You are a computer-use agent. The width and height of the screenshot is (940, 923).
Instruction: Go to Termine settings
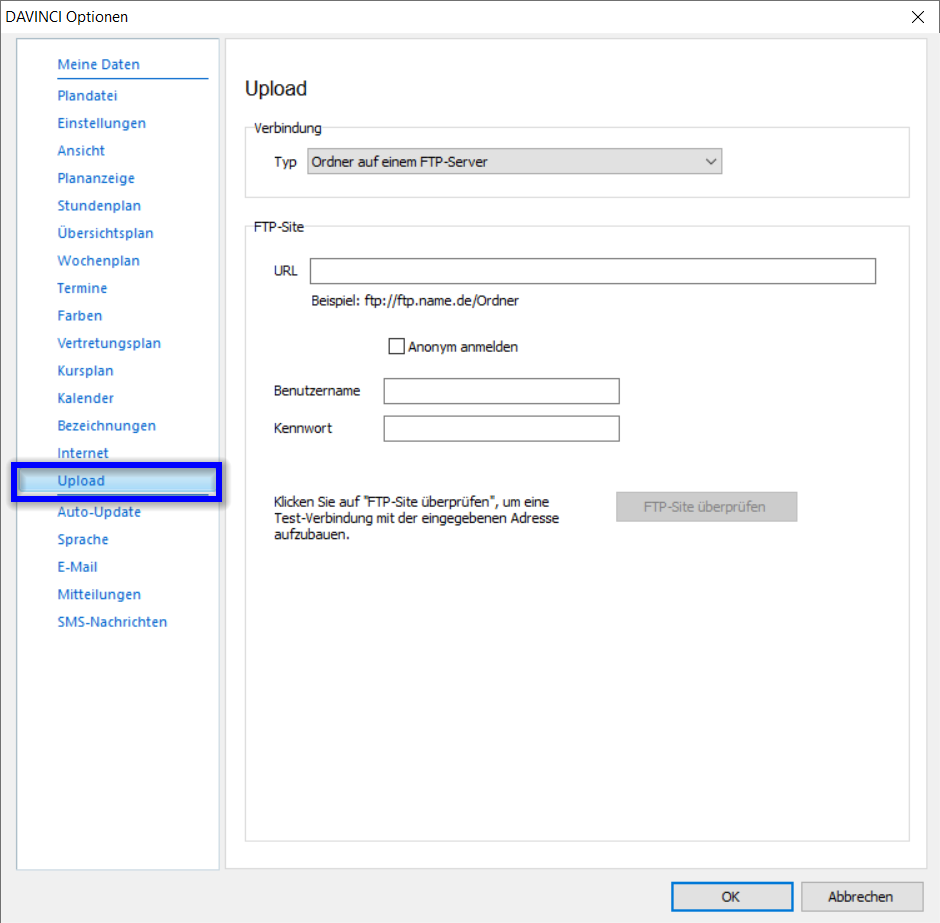point(82,288)
